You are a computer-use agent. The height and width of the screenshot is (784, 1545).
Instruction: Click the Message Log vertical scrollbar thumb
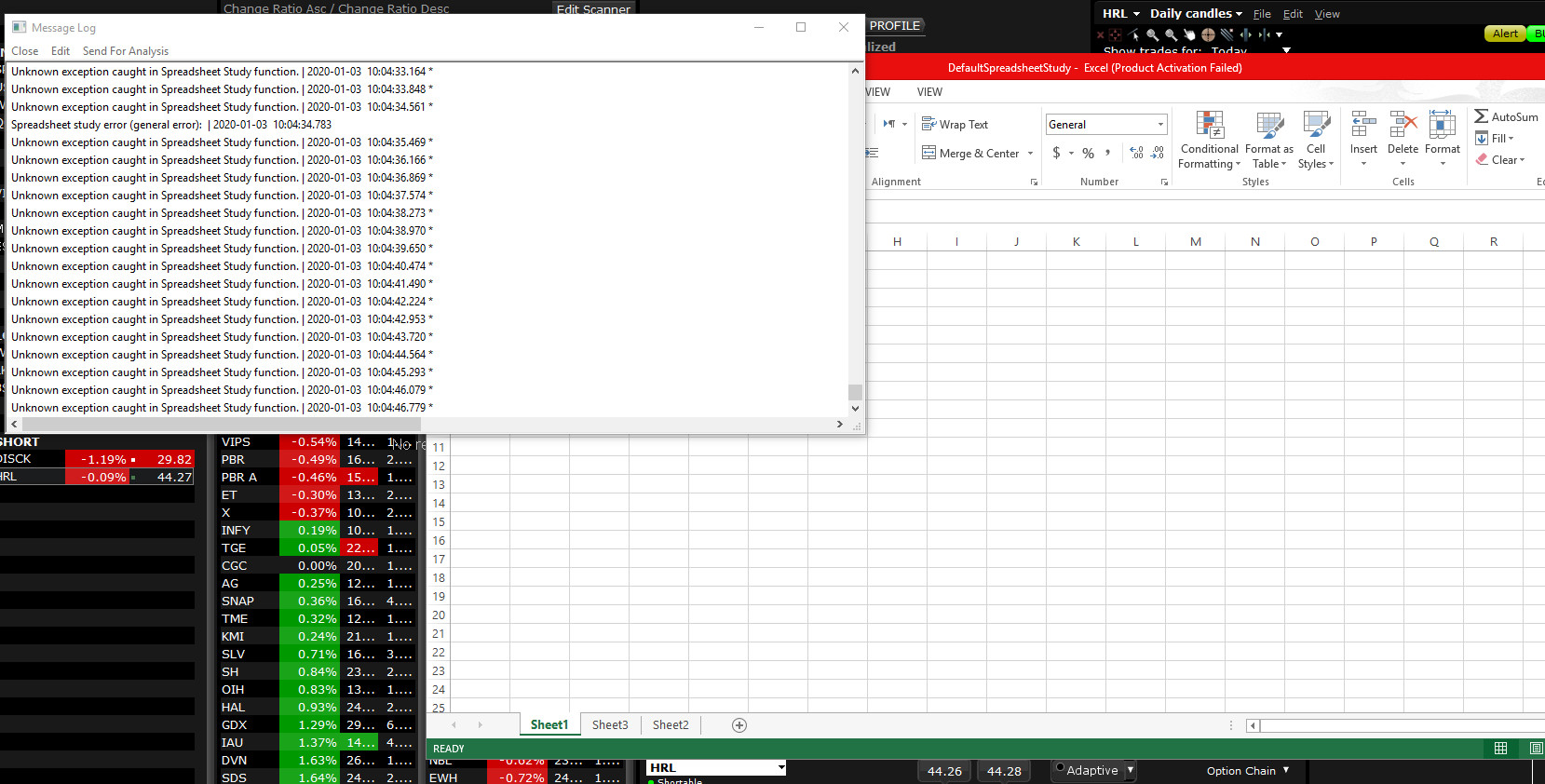[855, 392]
